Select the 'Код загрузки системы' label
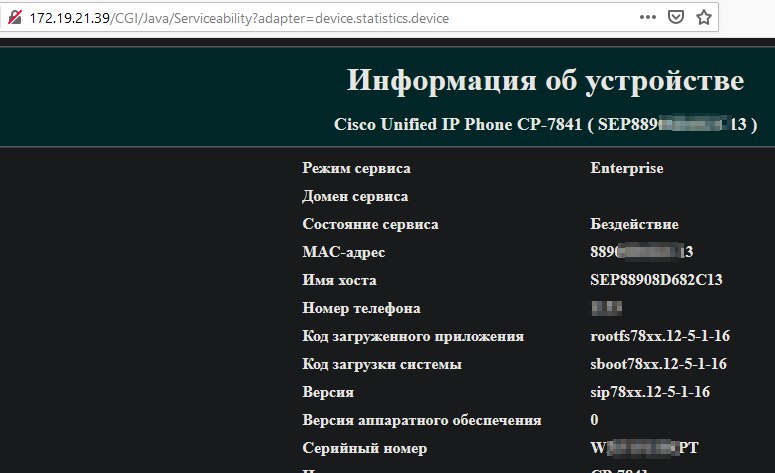 [382, 364]
